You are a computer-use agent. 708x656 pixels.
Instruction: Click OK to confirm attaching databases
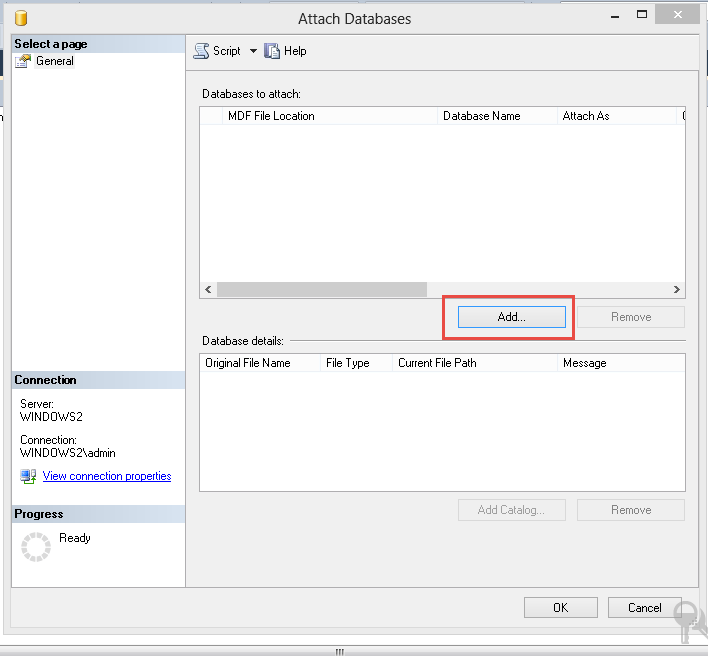click(560, 607)
